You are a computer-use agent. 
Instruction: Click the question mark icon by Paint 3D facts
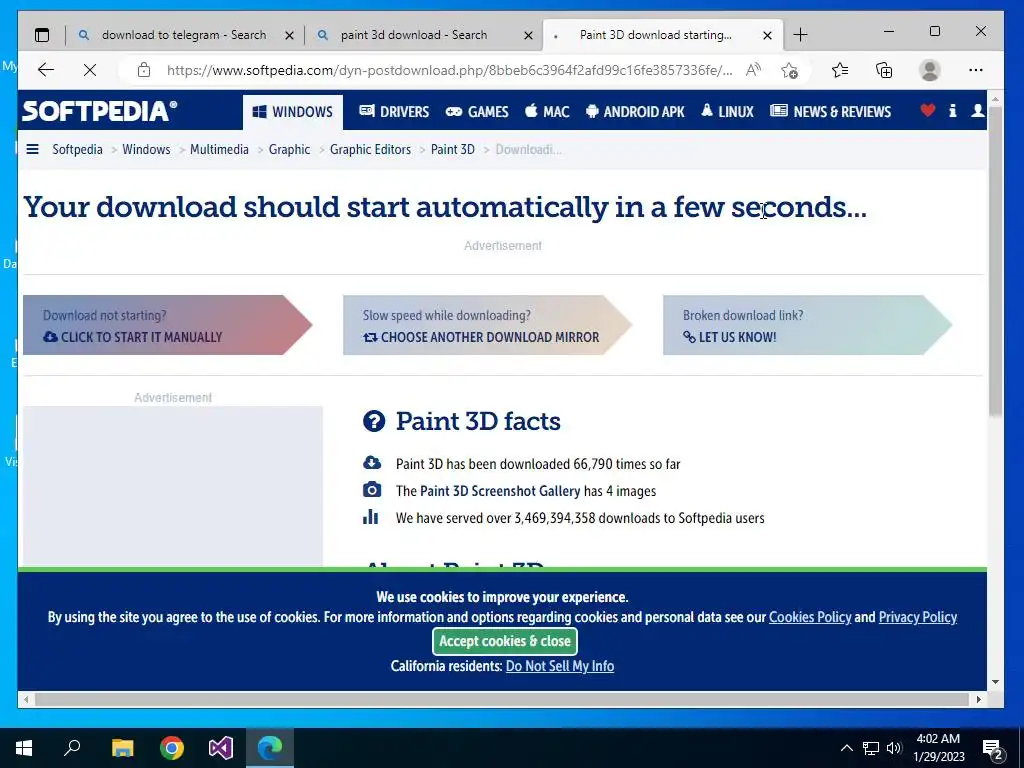coord(374,421)
